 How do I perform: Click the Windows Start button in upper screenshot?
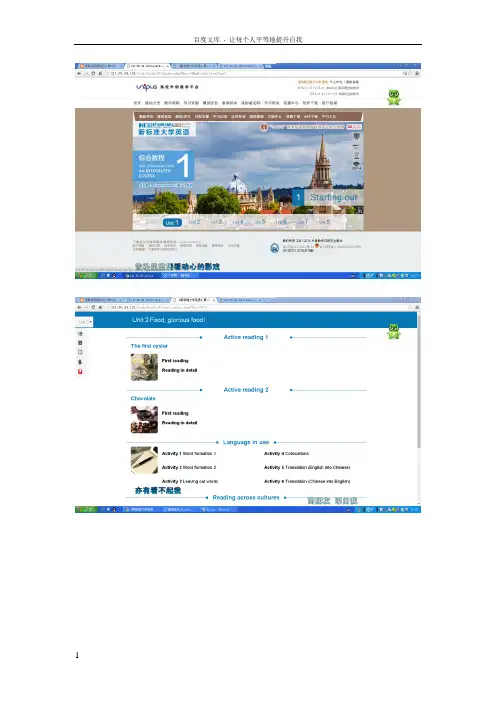point(86,275)
